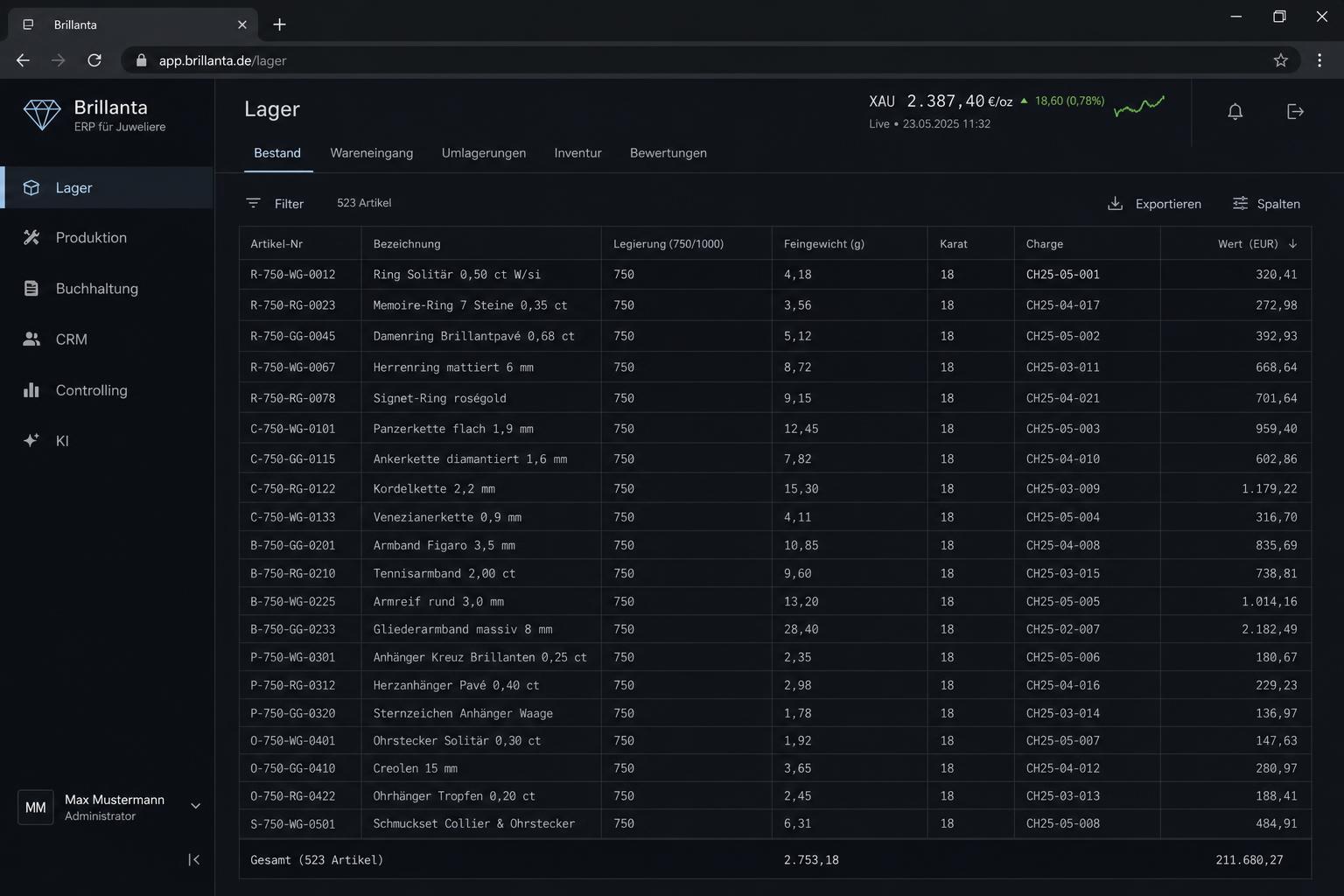
Task: Click the CRM people icon
Action: click(31, 339)
